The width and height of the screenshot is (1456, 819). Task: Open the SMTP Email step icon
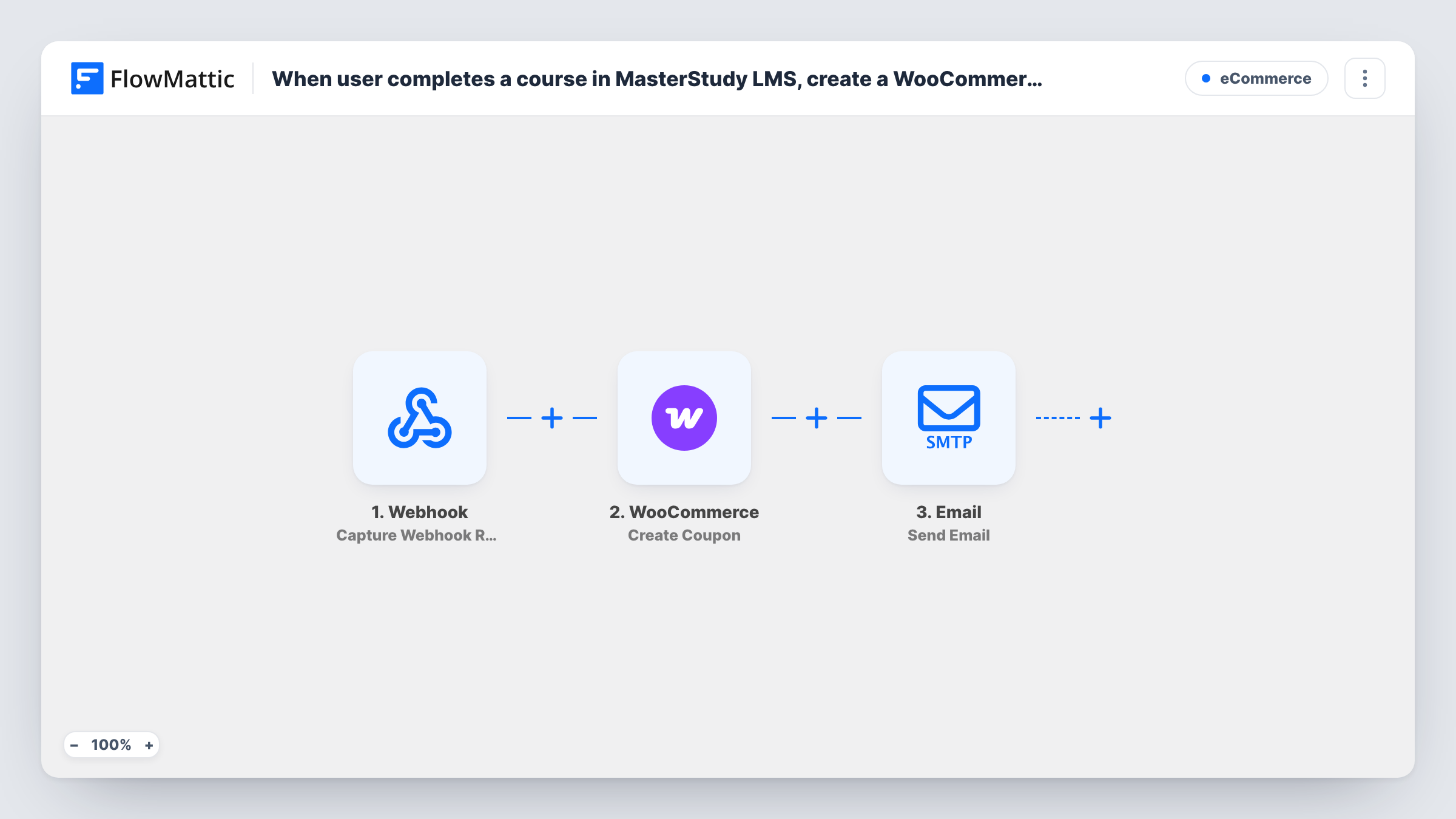949,418
